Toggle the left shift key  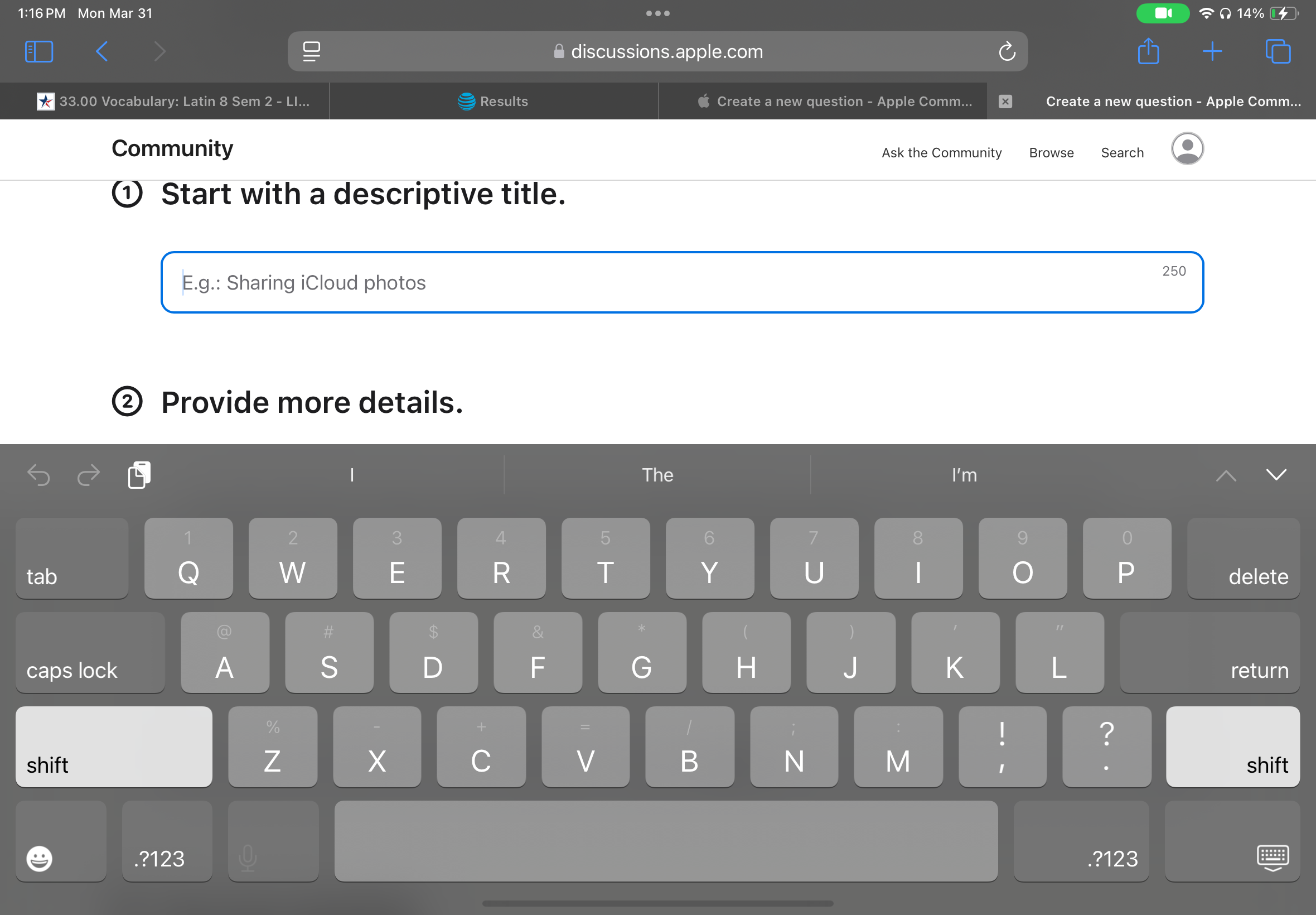[113, 747]
